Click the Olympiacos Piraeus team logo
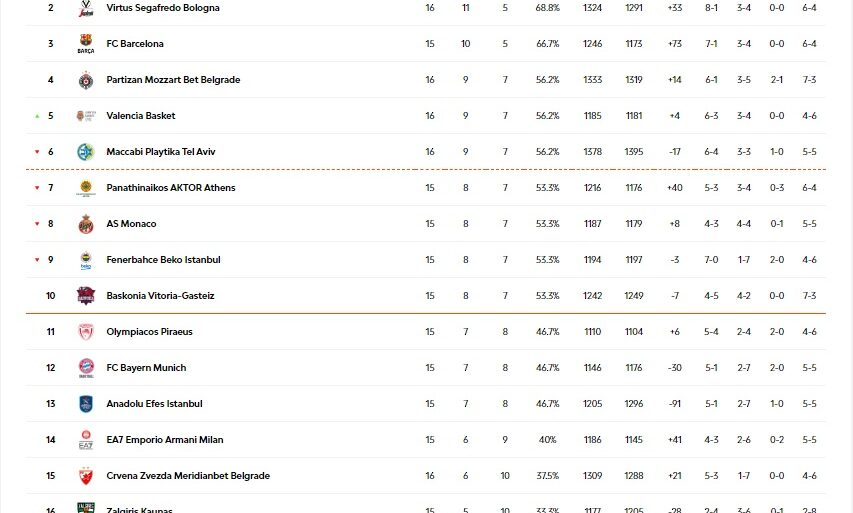 [x=85, y=332]
